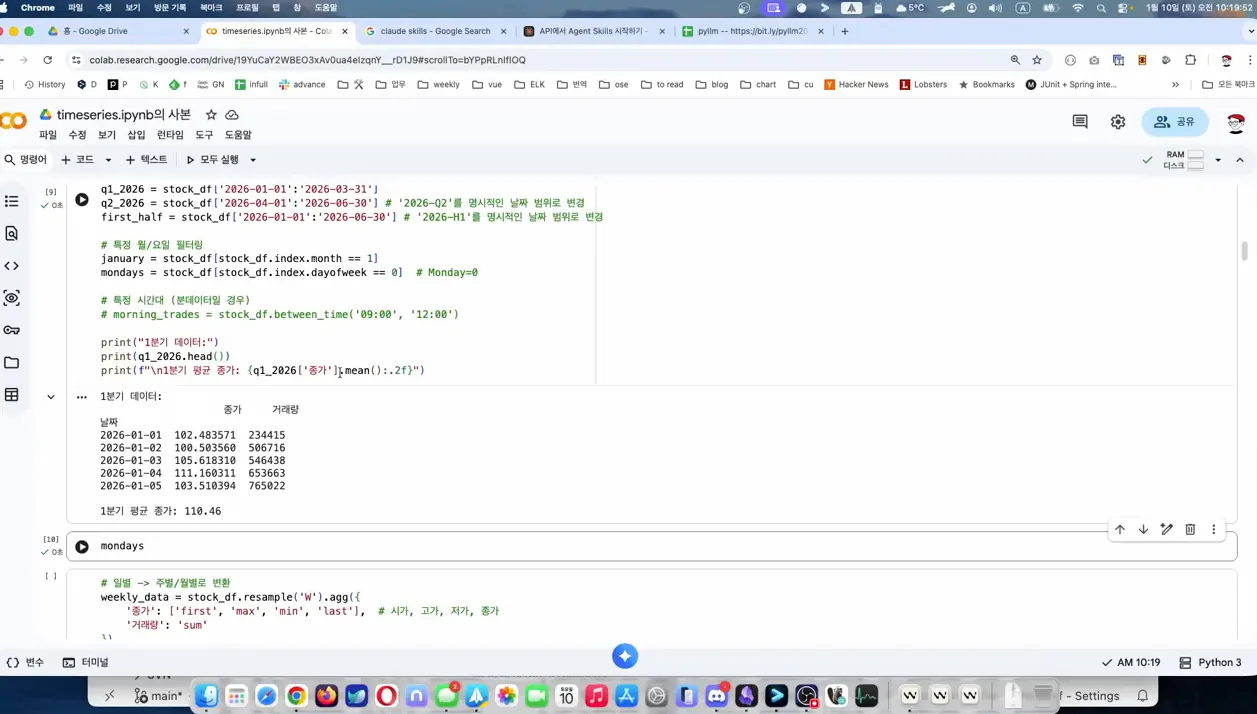Open the Gemini sparkle assistant button
Image resolution: width=1257 pixels, height=714 pixels.
tap(625, 656)
